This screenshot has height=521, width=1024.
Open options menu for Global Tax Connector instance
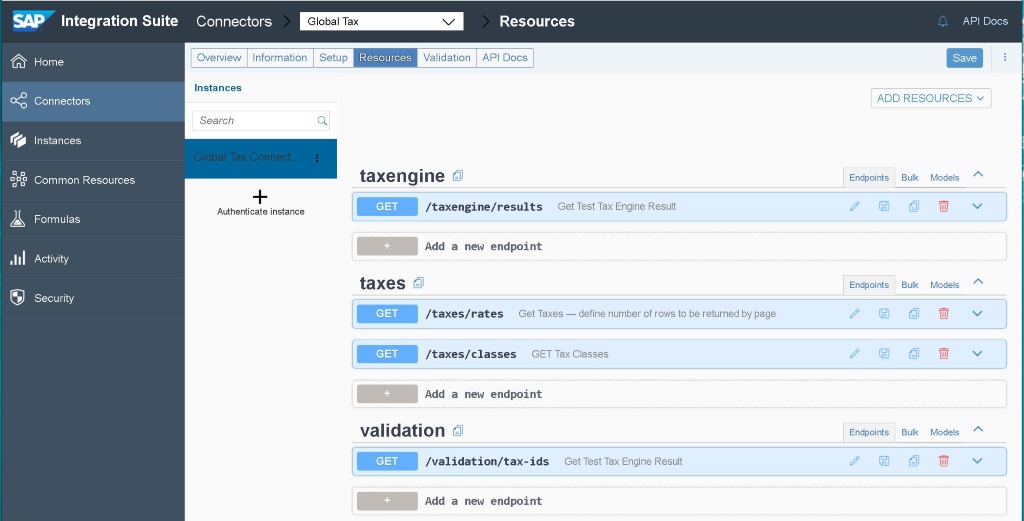click(317, 158)
